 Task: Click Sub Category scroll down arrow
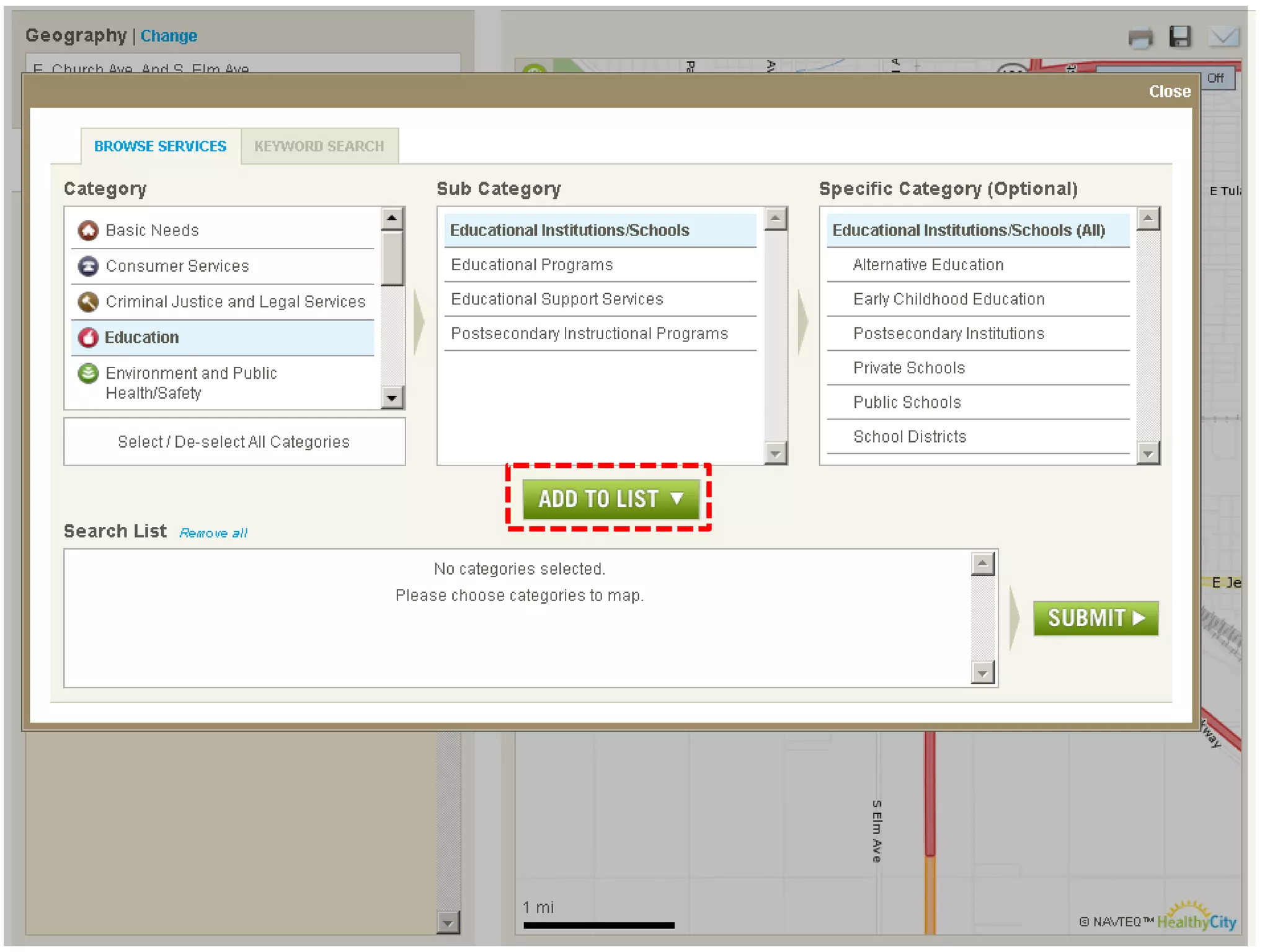pos(776,453)
